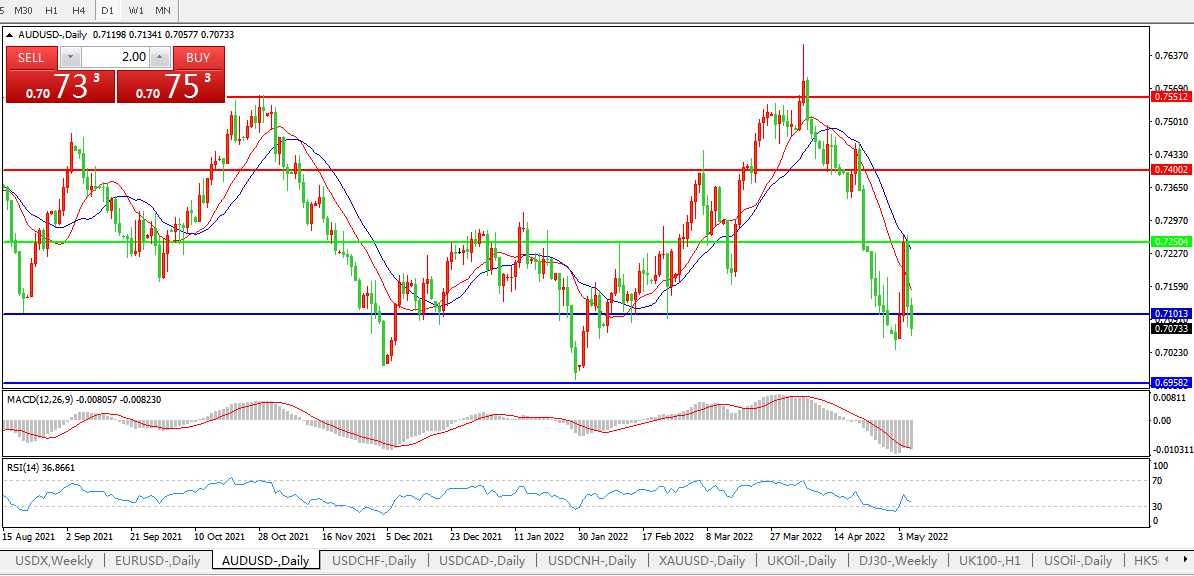
Task: Select the red 0.75512 horizontal line label
Action: [1171, 97]
